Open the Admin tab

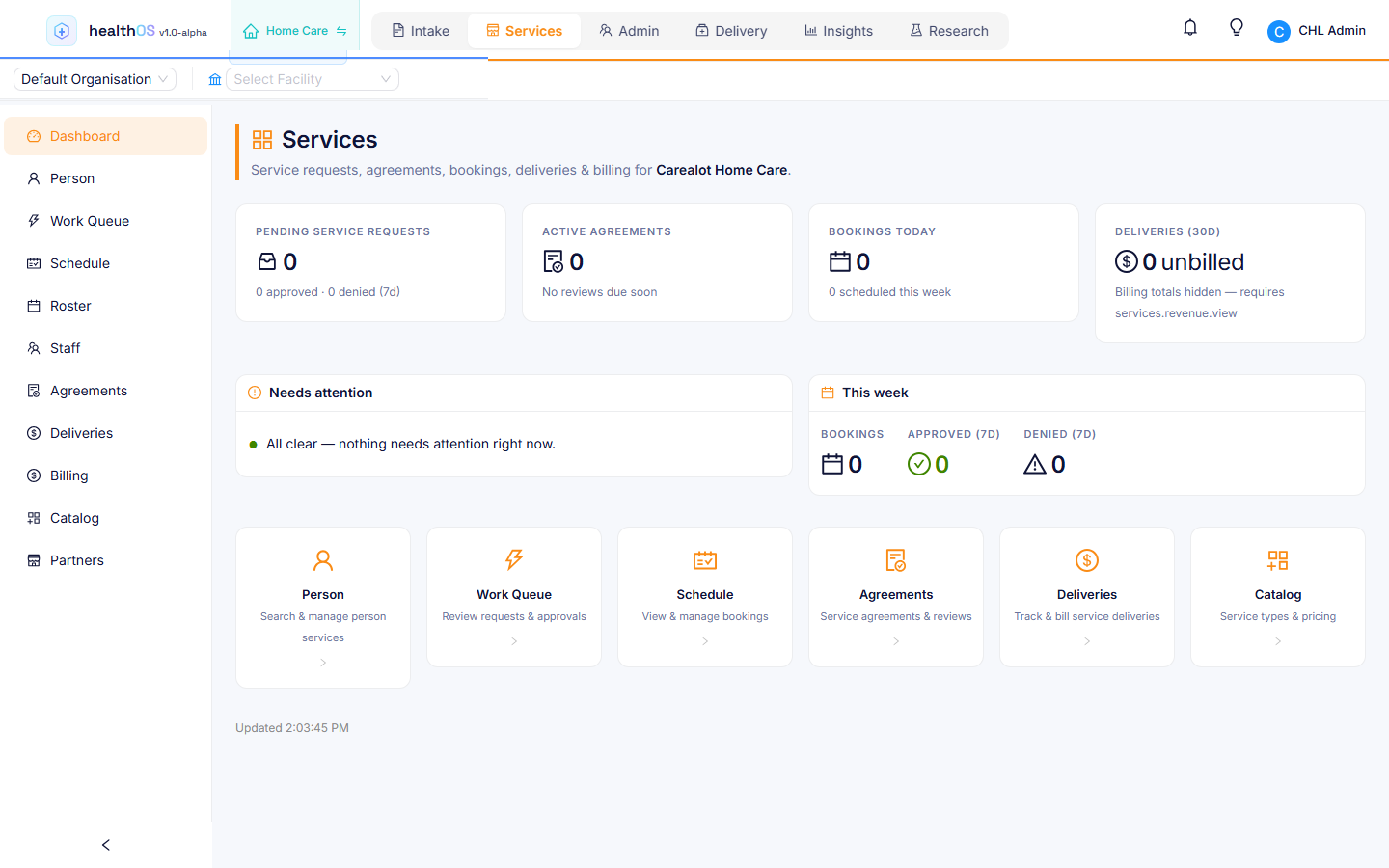[629, 31]
